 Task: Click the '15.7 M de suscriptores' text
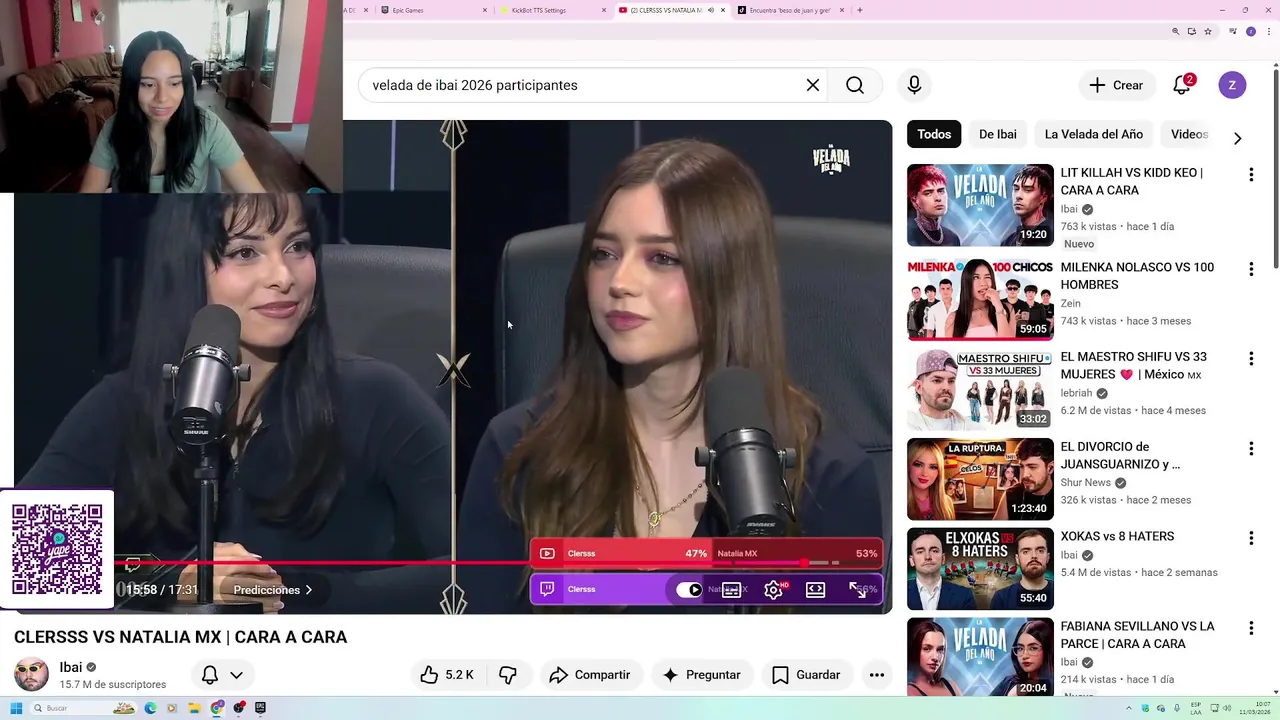coord(113,685)
